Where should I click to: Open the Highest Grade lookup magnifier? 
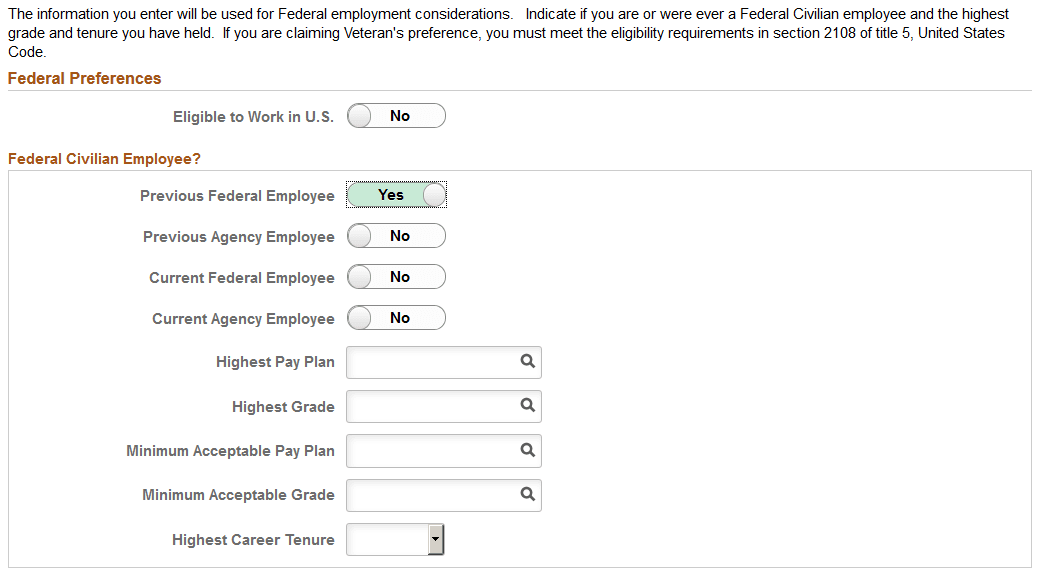[x=528, y=406]
